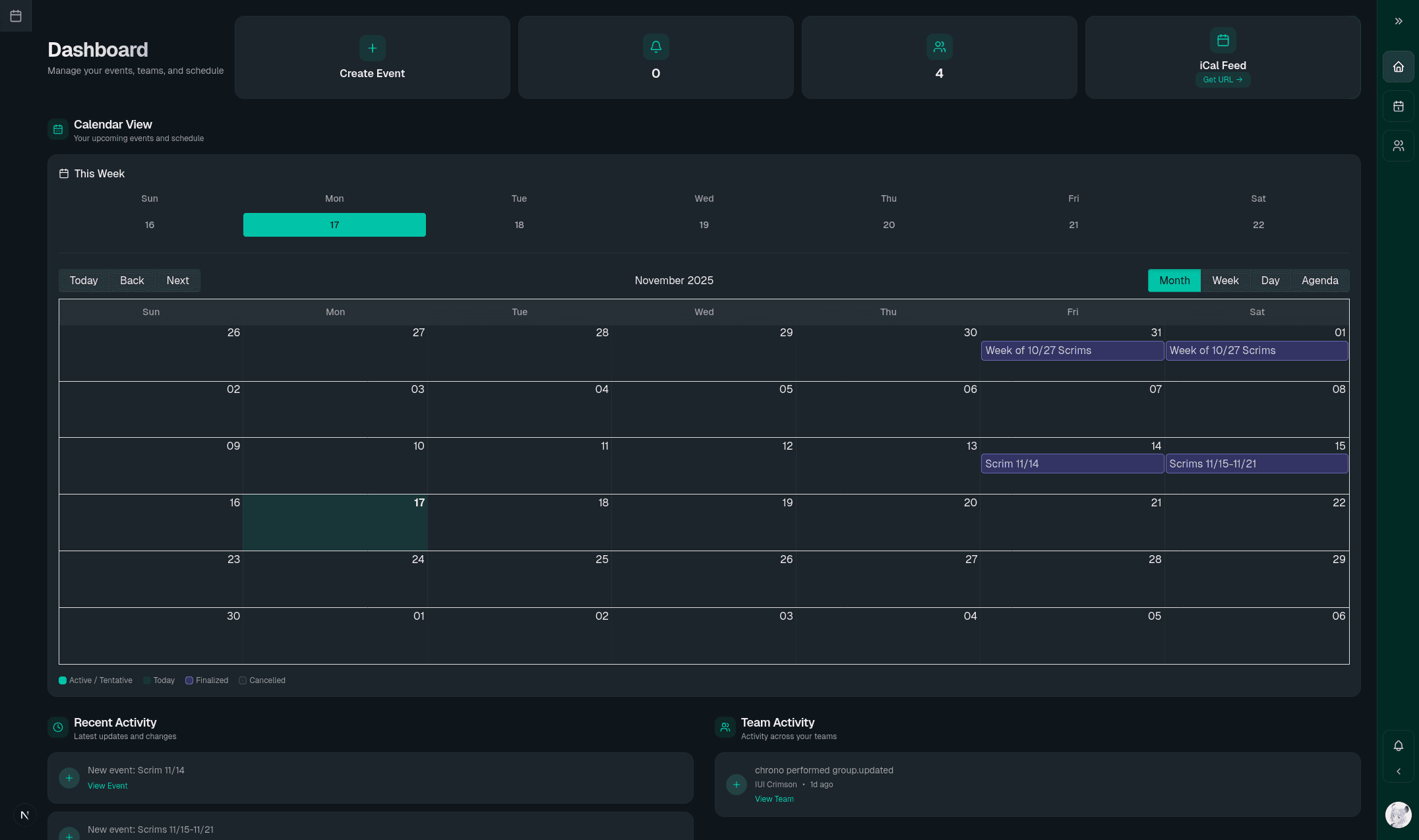Open notifications with the bell icon
The height and width of the screenshot is (840, 1419).
click(1398, 746)
